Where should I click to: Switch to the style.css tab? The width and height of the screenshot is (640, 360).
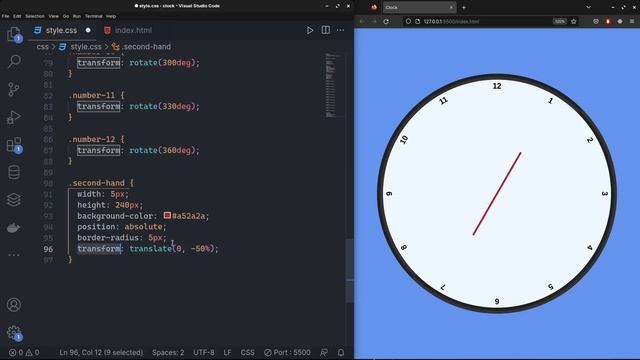[61, 30]
